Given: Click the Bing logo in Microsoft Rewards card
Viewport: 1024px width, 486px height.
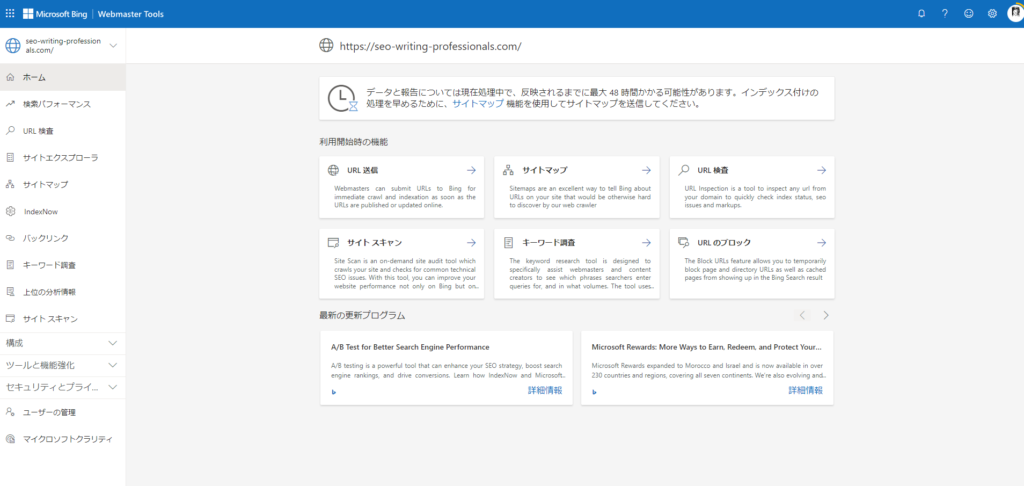Looking at the screenshot, I should coord(594,392).
